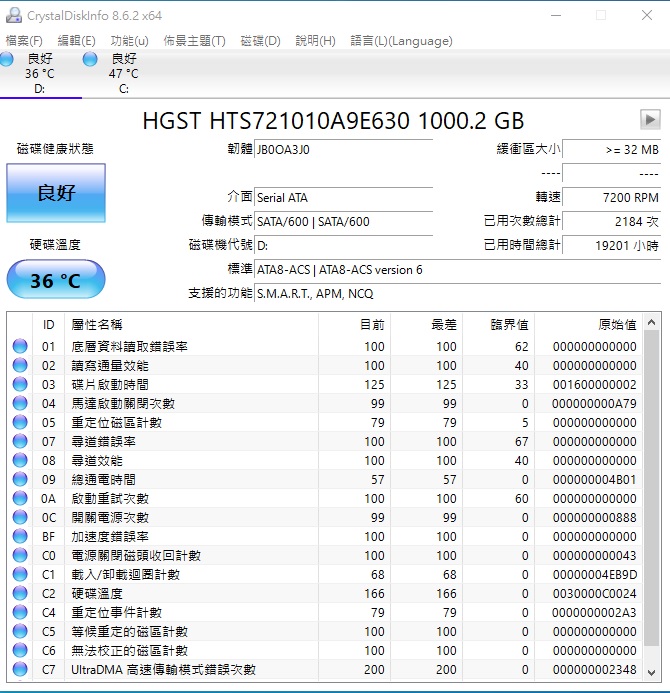Viewport: 670px width, 693px height.
Task: Click the blue status dot for ID C7
Action: click(x=20, y=669)
